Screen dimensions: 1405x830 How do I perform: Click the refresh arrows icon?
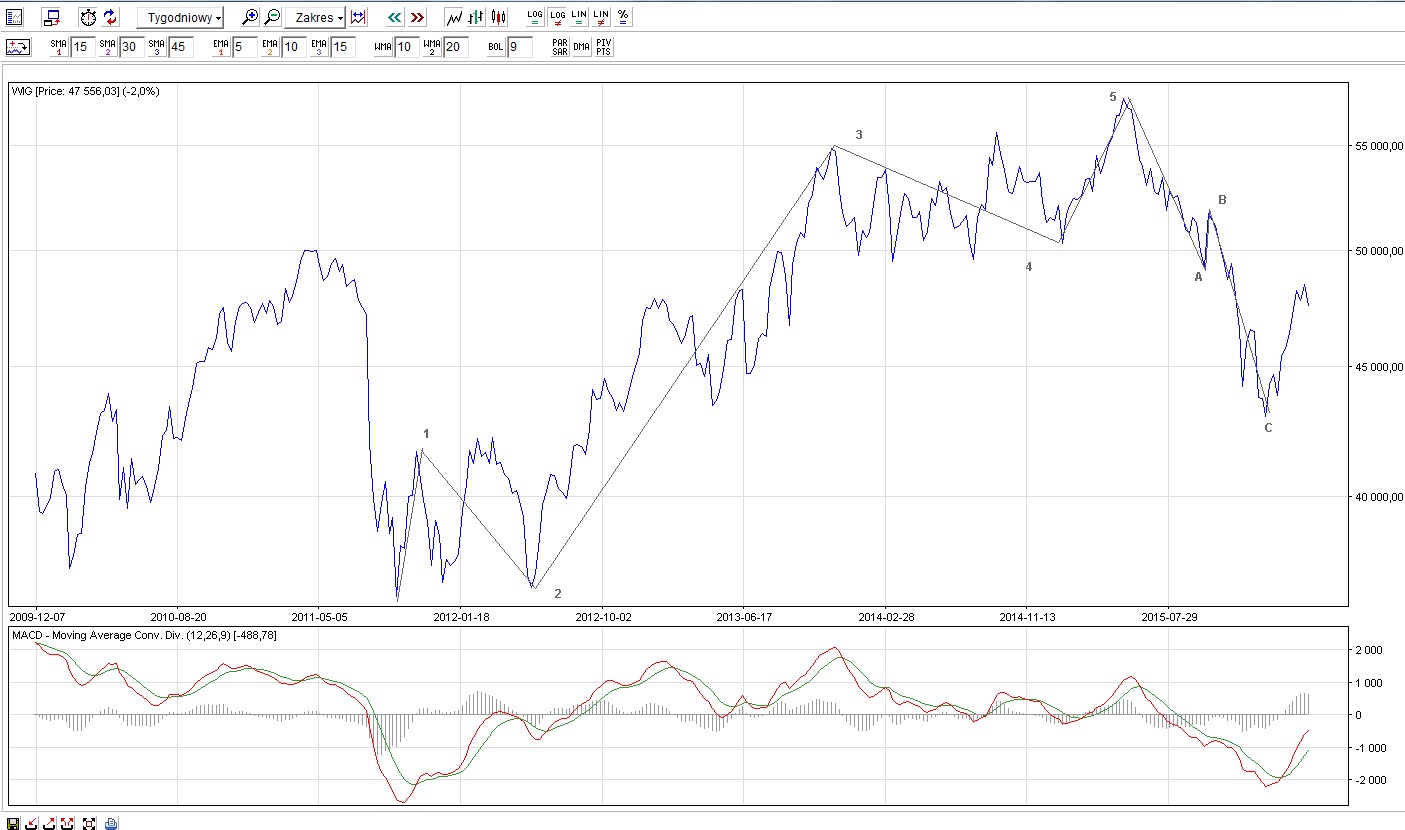tap(110, 17)
